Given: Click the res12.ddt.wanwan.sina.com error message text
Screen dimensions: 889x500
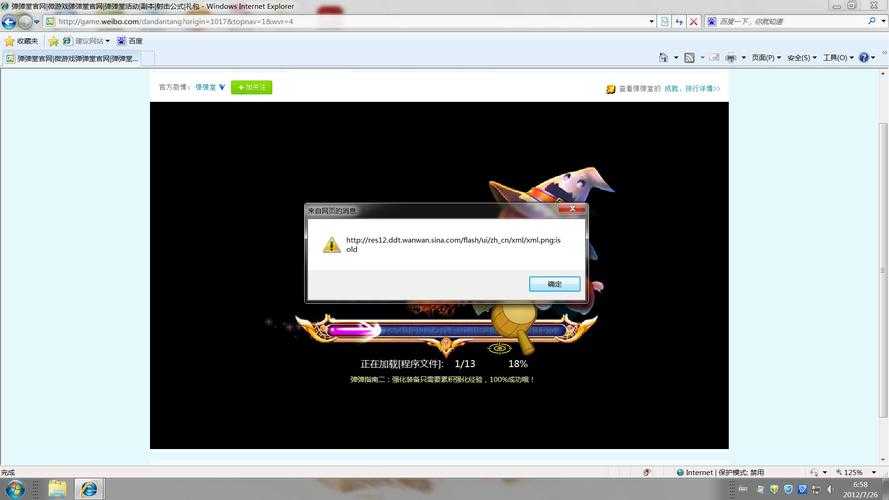Looking at the screenshot, I should click(x=453, y=244).
